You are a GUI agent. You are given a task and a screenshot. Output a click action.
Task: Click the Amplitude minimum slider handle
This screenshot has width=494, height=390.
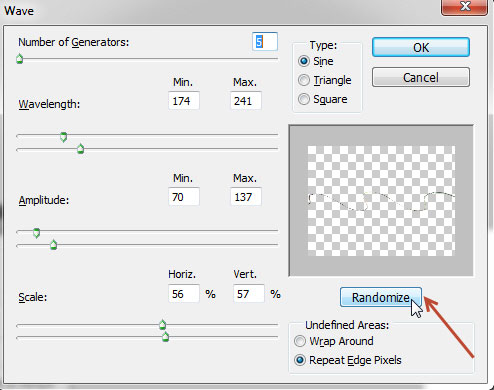37,233
